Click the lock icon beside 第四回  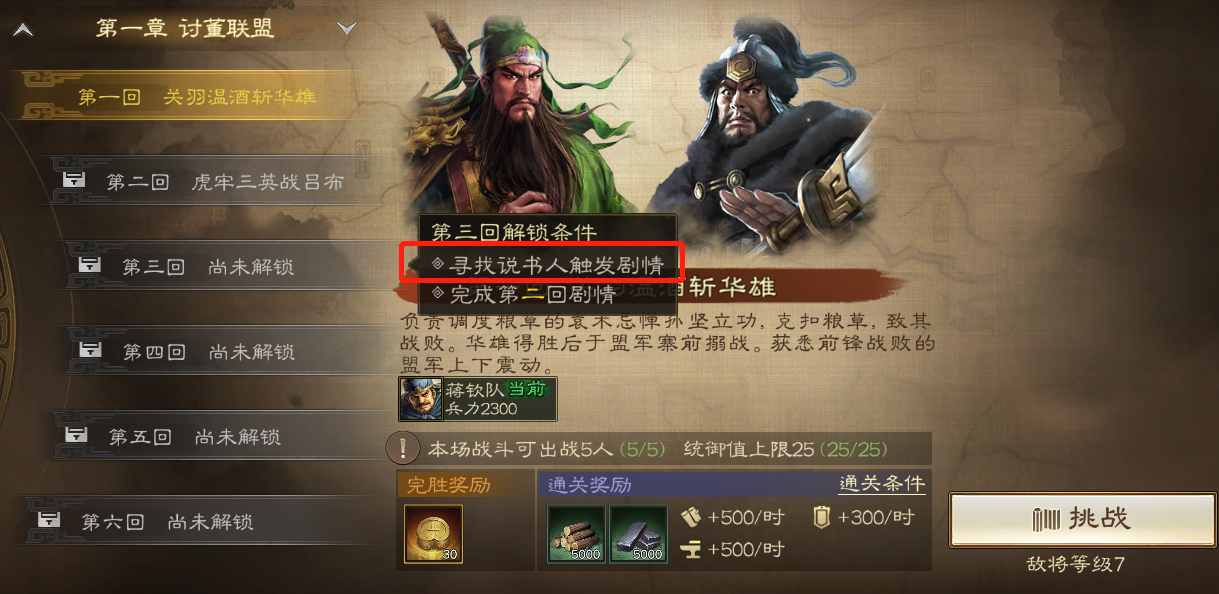tap(89, 351)
